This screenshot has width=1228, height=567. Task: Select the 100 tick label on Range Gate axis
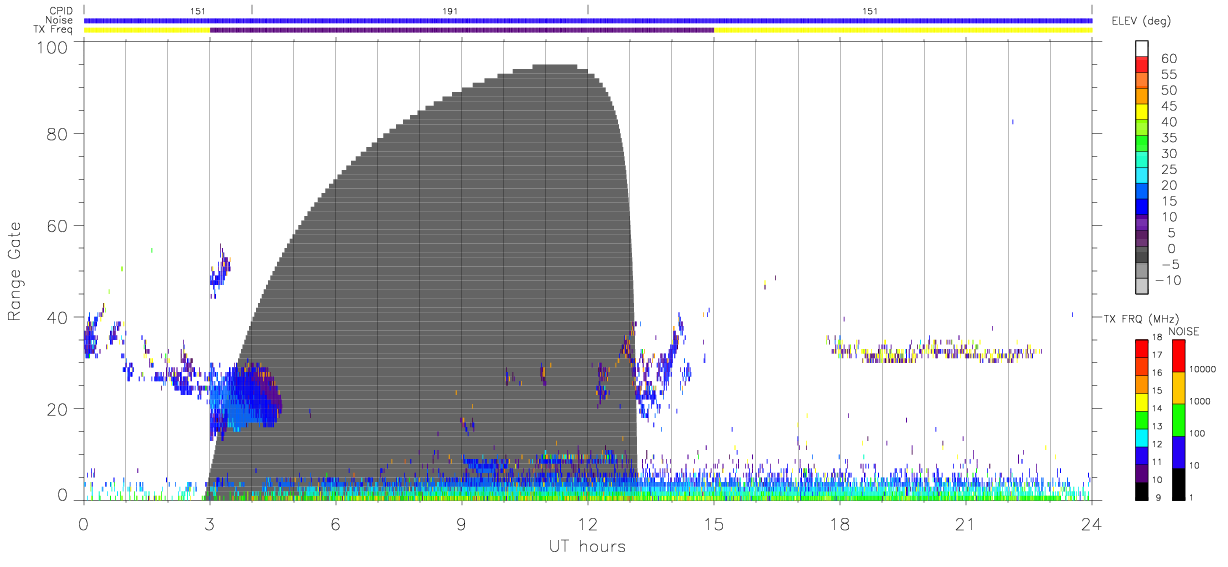coord(53,47)
